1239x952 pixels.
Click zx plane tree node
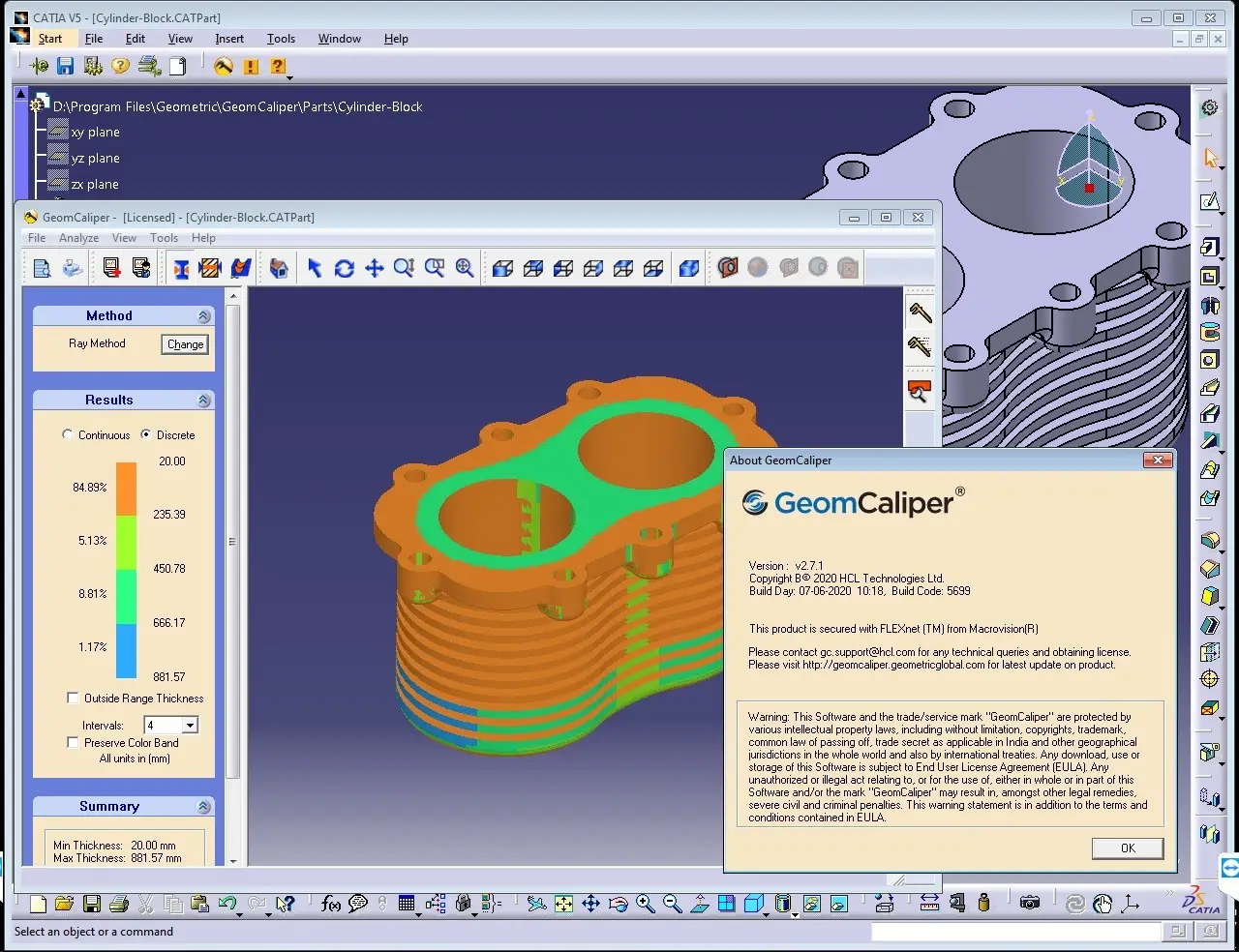click(x=95, y=184)
